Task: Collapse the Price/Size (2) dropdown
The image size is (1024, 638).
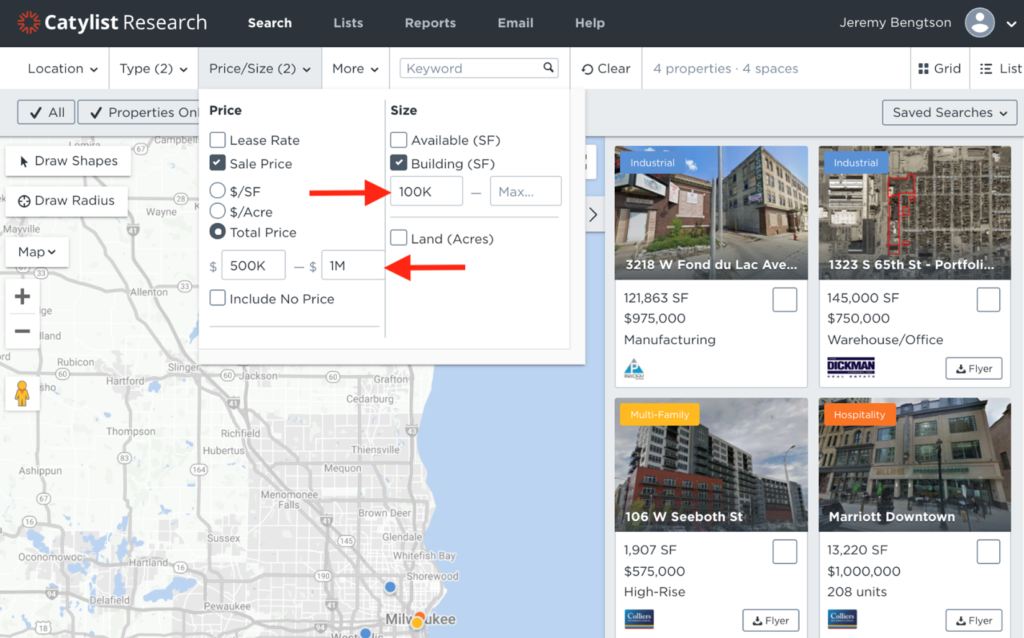Action: 259,69
